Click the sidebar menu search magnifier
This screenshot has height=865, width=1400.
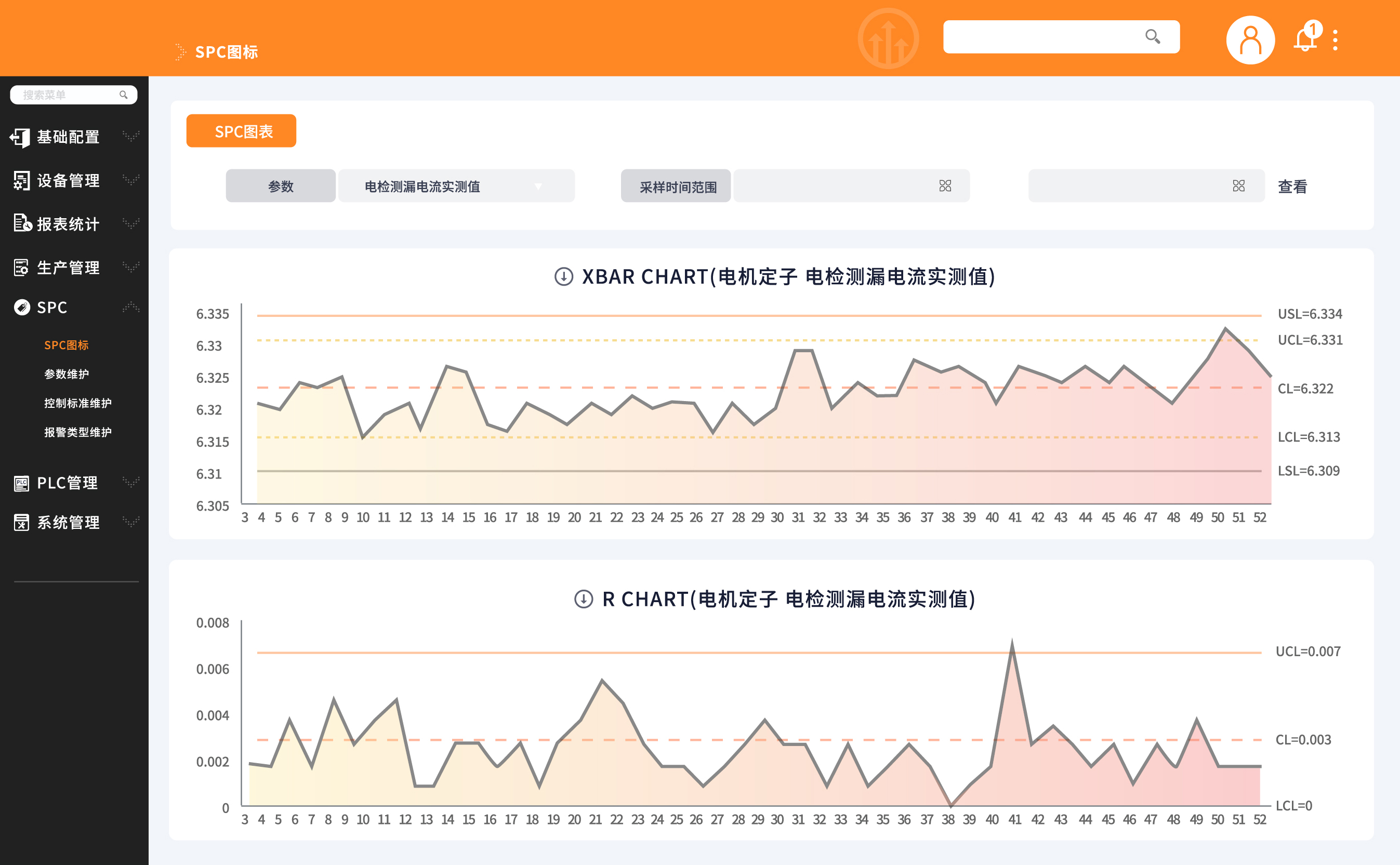tap(123, 95)
